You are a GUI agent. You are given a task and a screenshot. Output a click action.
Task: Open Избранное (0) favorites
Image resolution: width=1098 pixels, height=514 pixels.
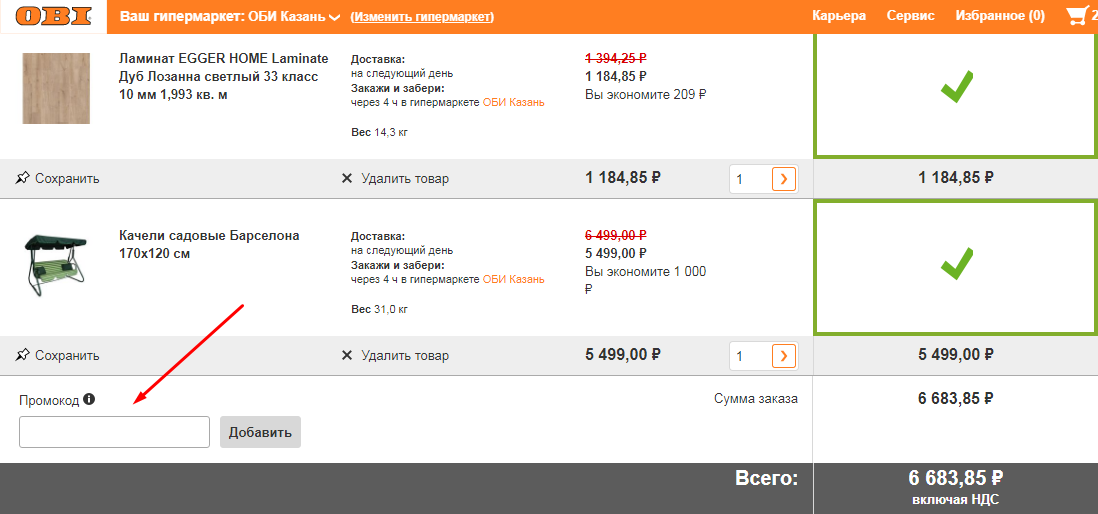tap(1000, 15)
